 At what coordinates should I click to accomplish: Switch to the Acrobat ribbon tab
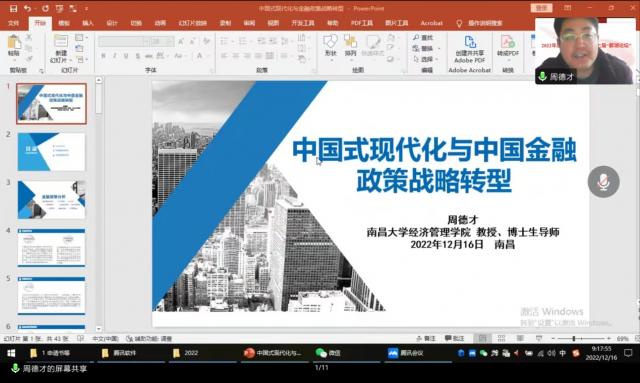pos(431,23)
